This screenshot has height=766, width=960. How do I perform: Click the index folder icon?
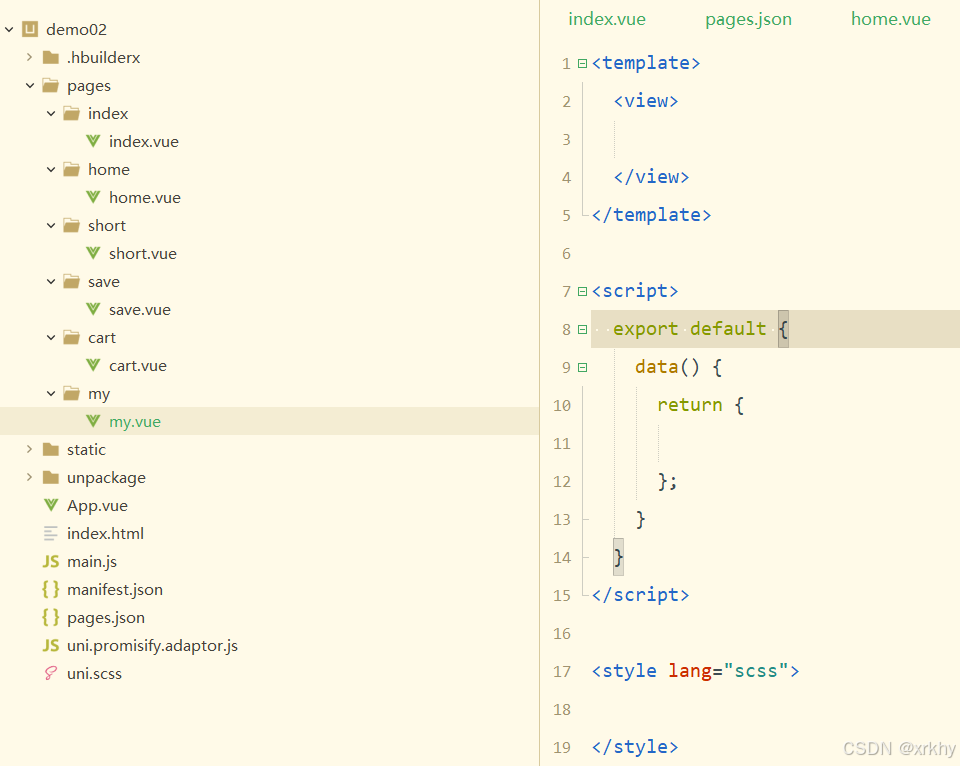72,113
